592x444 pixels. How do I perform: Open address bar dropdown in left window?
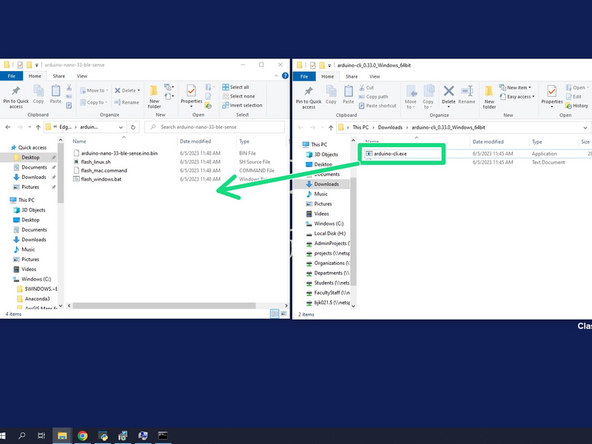pyautogui.click(x=121, y=127)
